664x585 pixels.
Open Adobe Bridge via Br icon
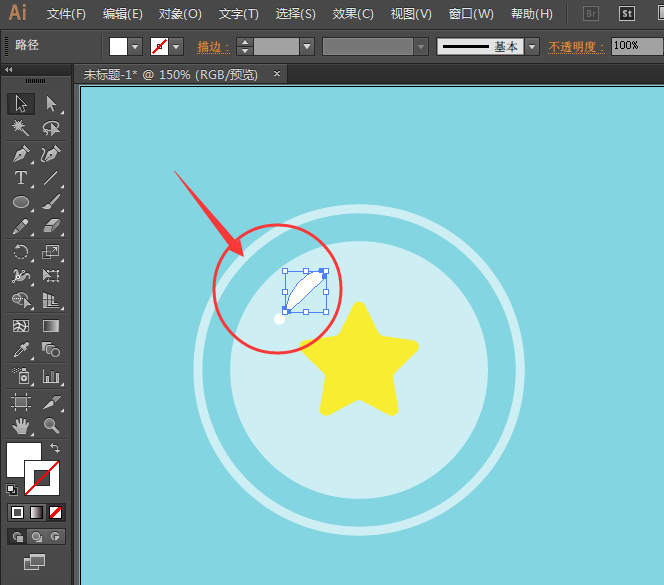[591, 14]
